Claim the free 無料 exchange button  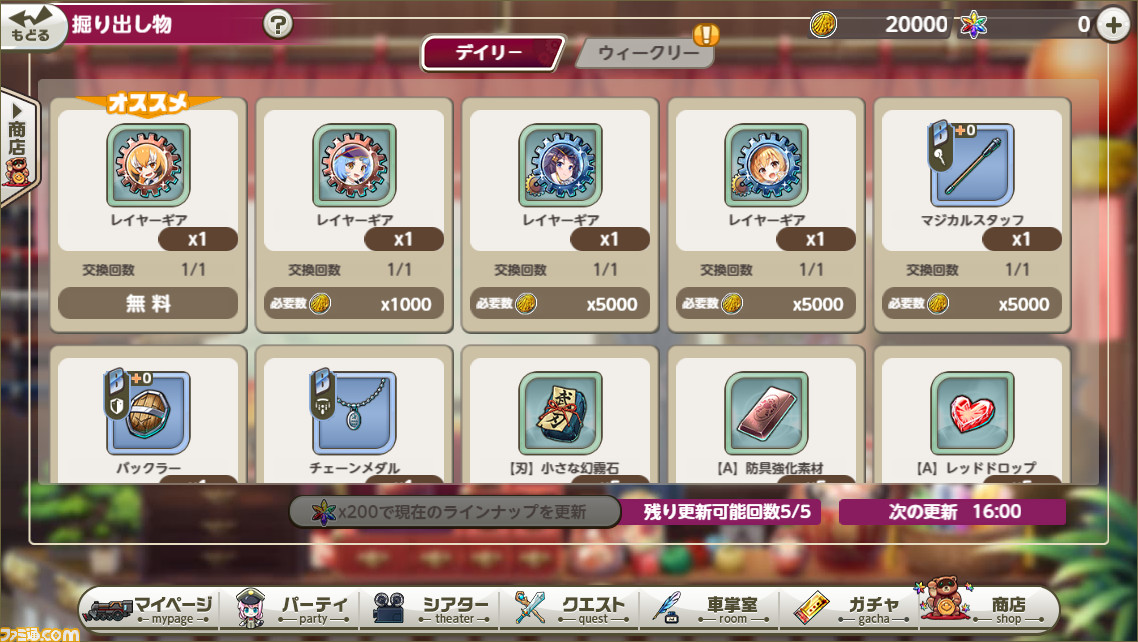148,303
